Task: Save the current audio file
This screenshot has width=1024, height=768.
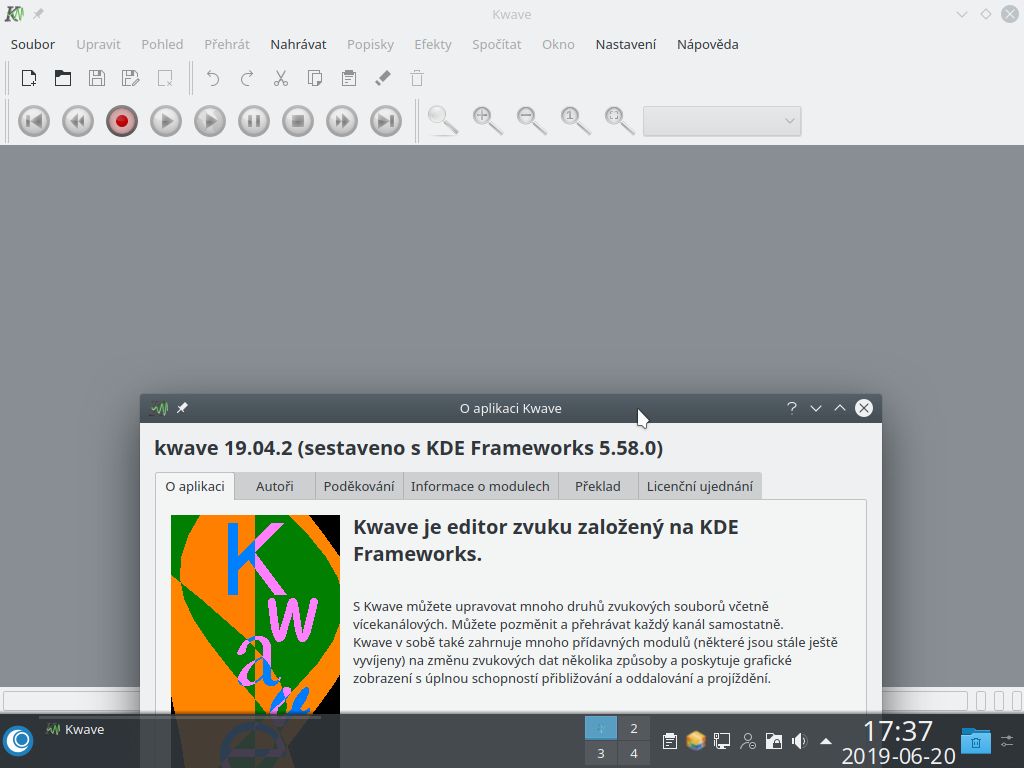Action: tap(96, 77)
